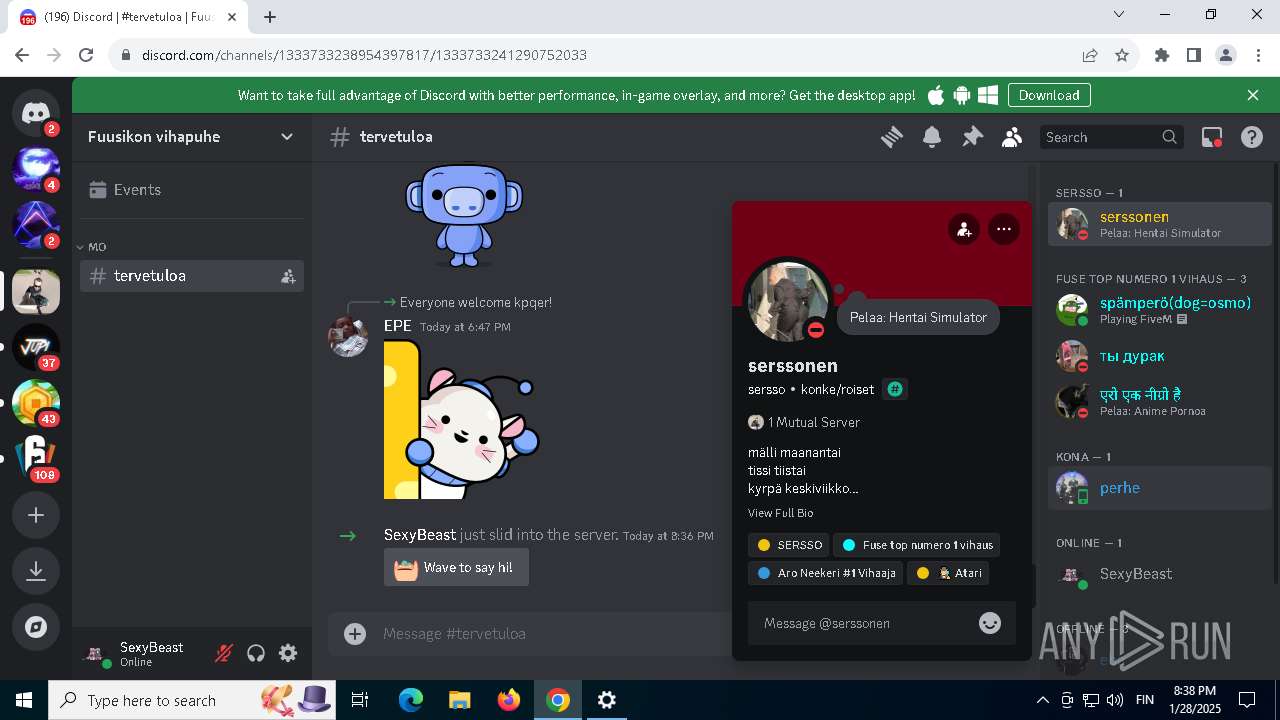The image size is (1280, 720).
Task: Click the Add a Server plus icon
Action: (x=36, y=515)
